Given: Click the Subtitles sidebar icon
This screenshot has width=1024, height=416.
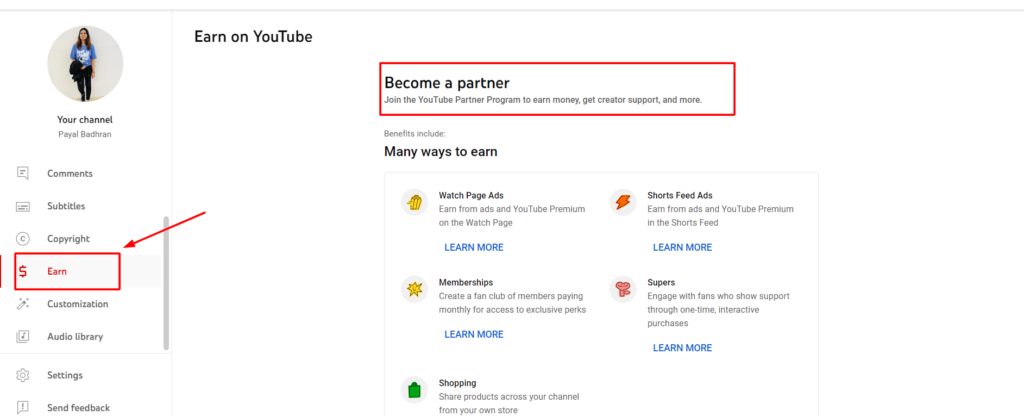Looking at the screenshot, I should [23, 206].
